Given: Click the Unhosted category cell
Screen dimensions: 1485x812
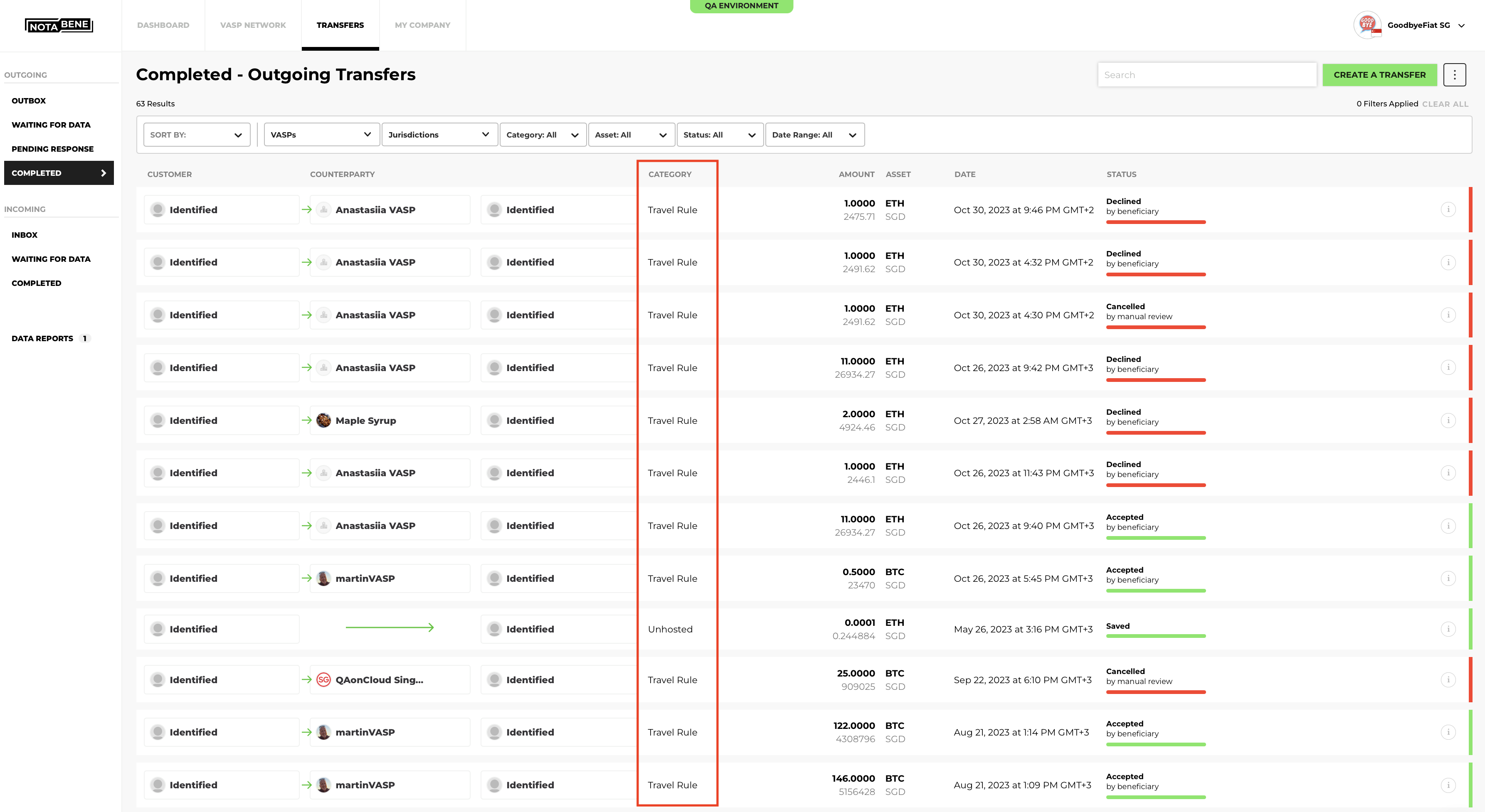Looking at the screenshot, I should pyautogui.click(x=670, y=629).
